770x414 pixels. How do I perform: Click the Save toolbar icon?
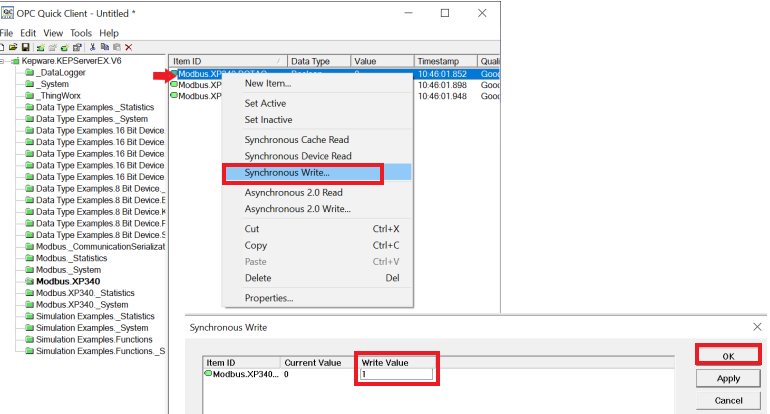[x=25, y=47]
